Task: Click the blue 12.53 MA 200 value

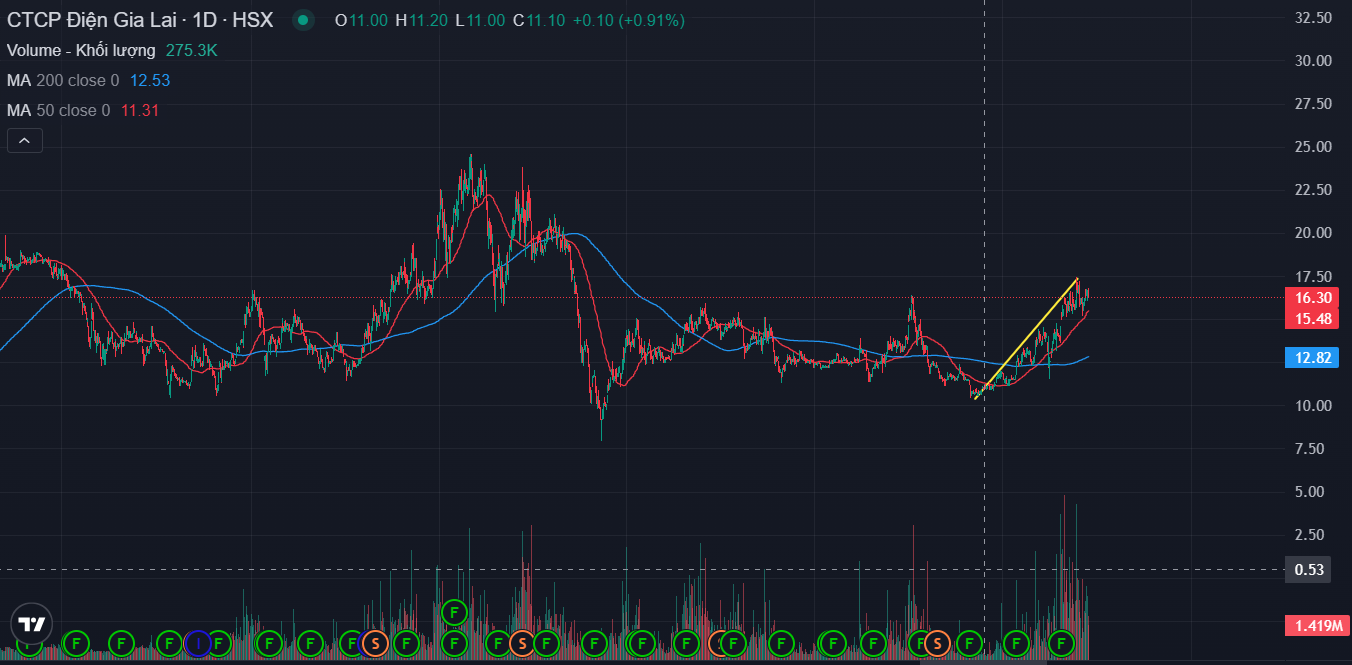Action: click(x=150, y=80)
